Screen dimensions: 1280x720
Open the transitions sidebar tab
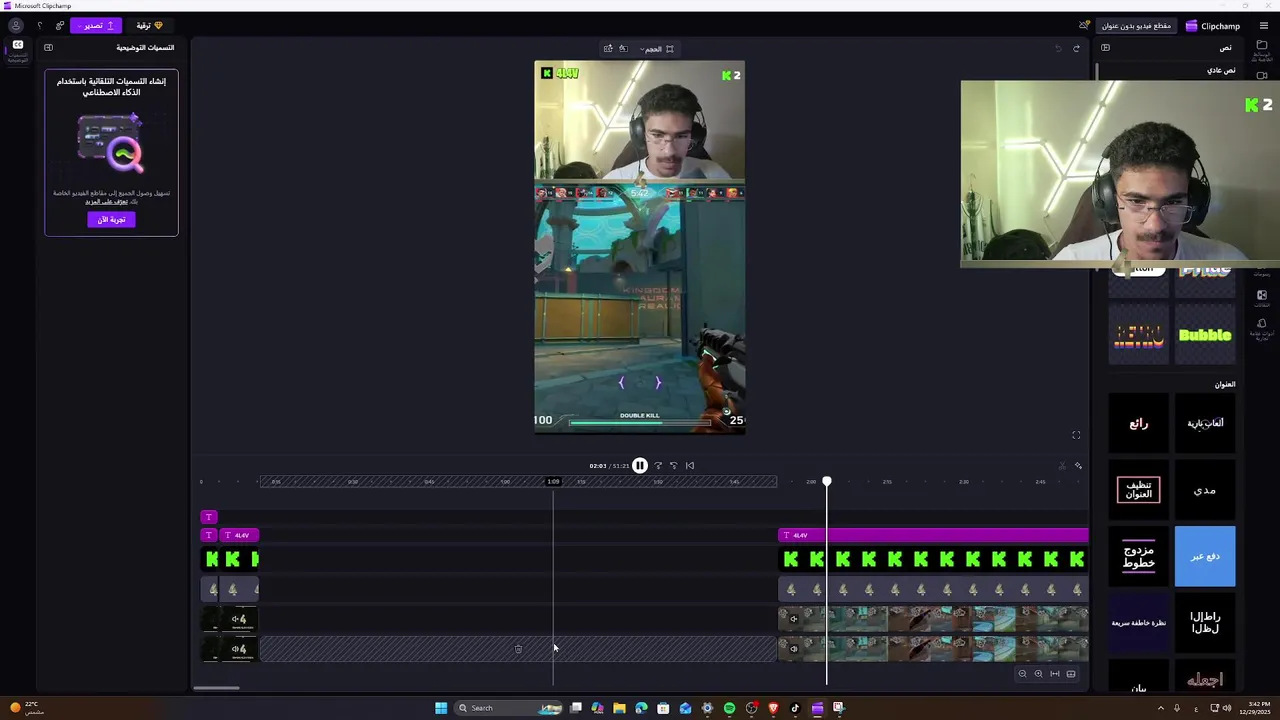(1262, 298)
